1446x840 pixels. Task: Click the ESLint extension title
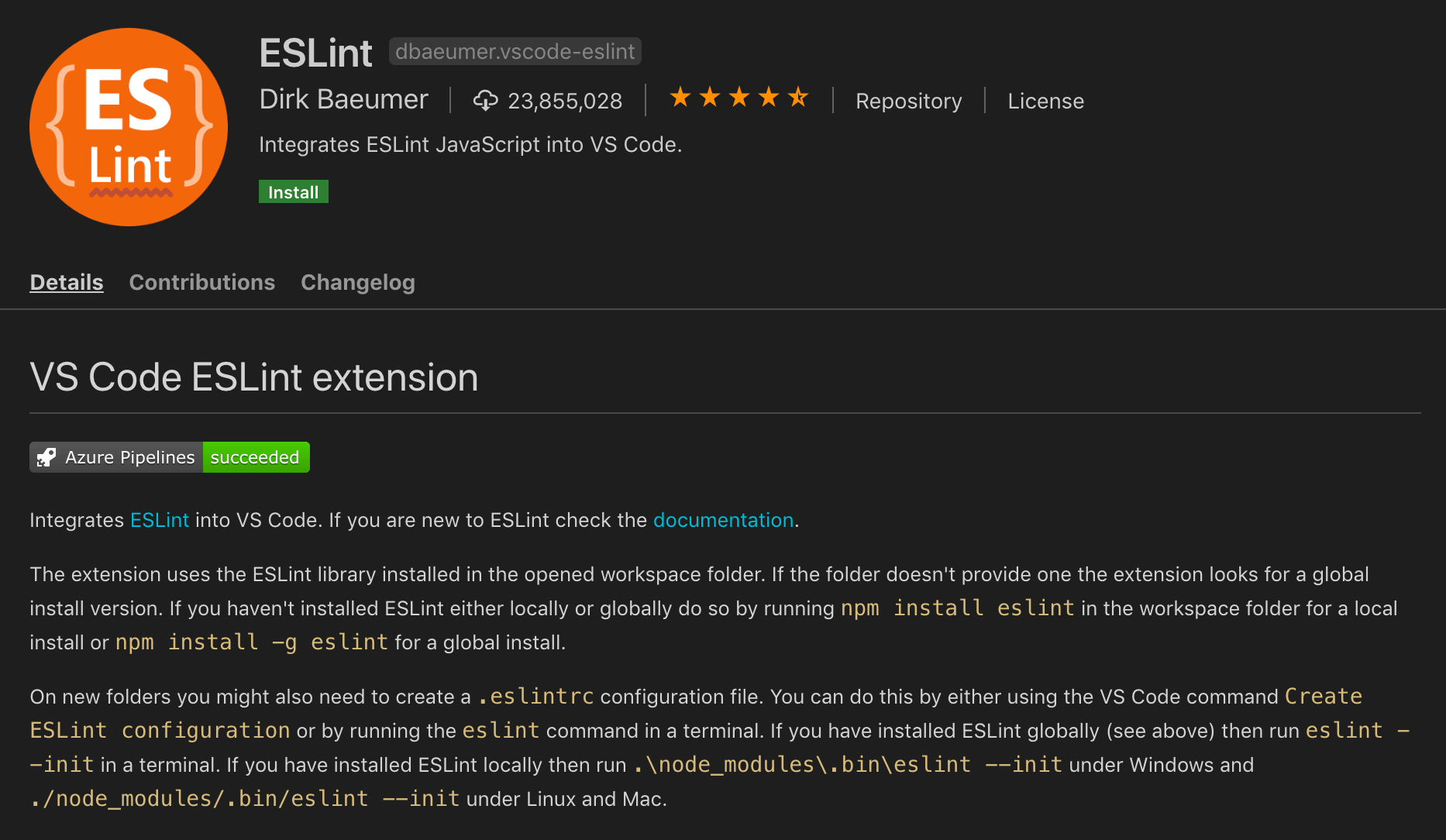(x=316, y=53)
